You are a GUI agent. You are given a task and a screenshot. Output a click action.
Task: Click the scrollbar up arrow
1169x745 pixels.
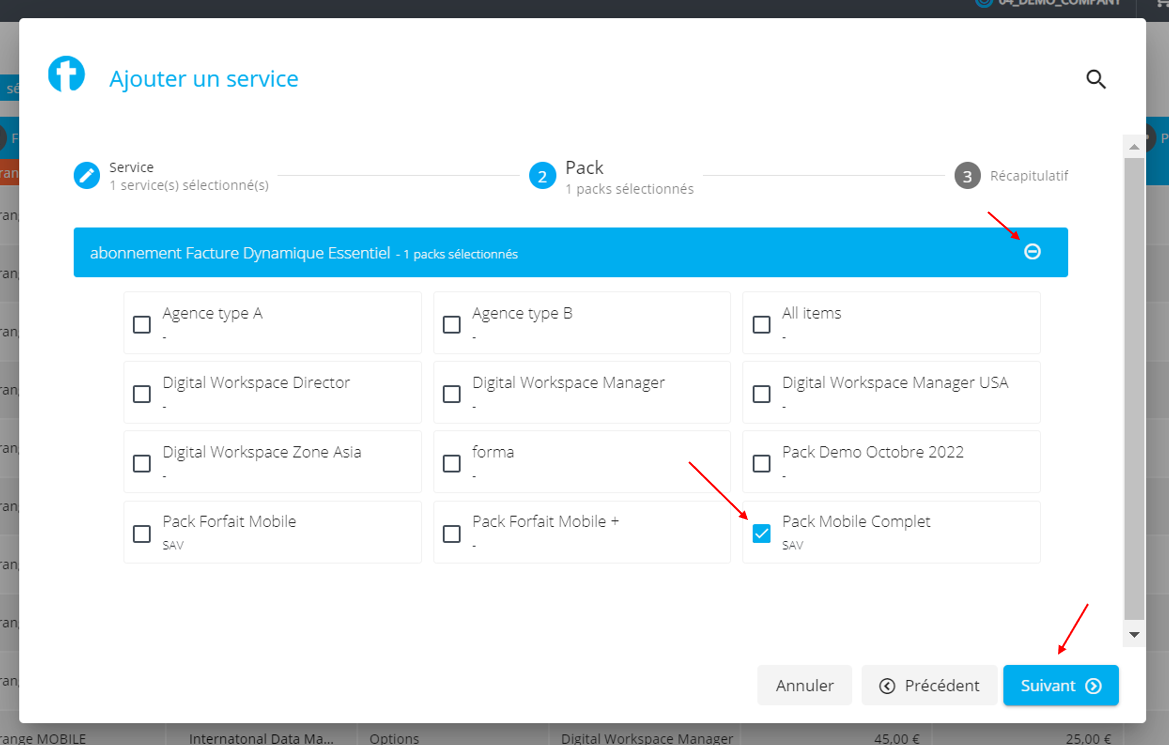click(1134, 147)
